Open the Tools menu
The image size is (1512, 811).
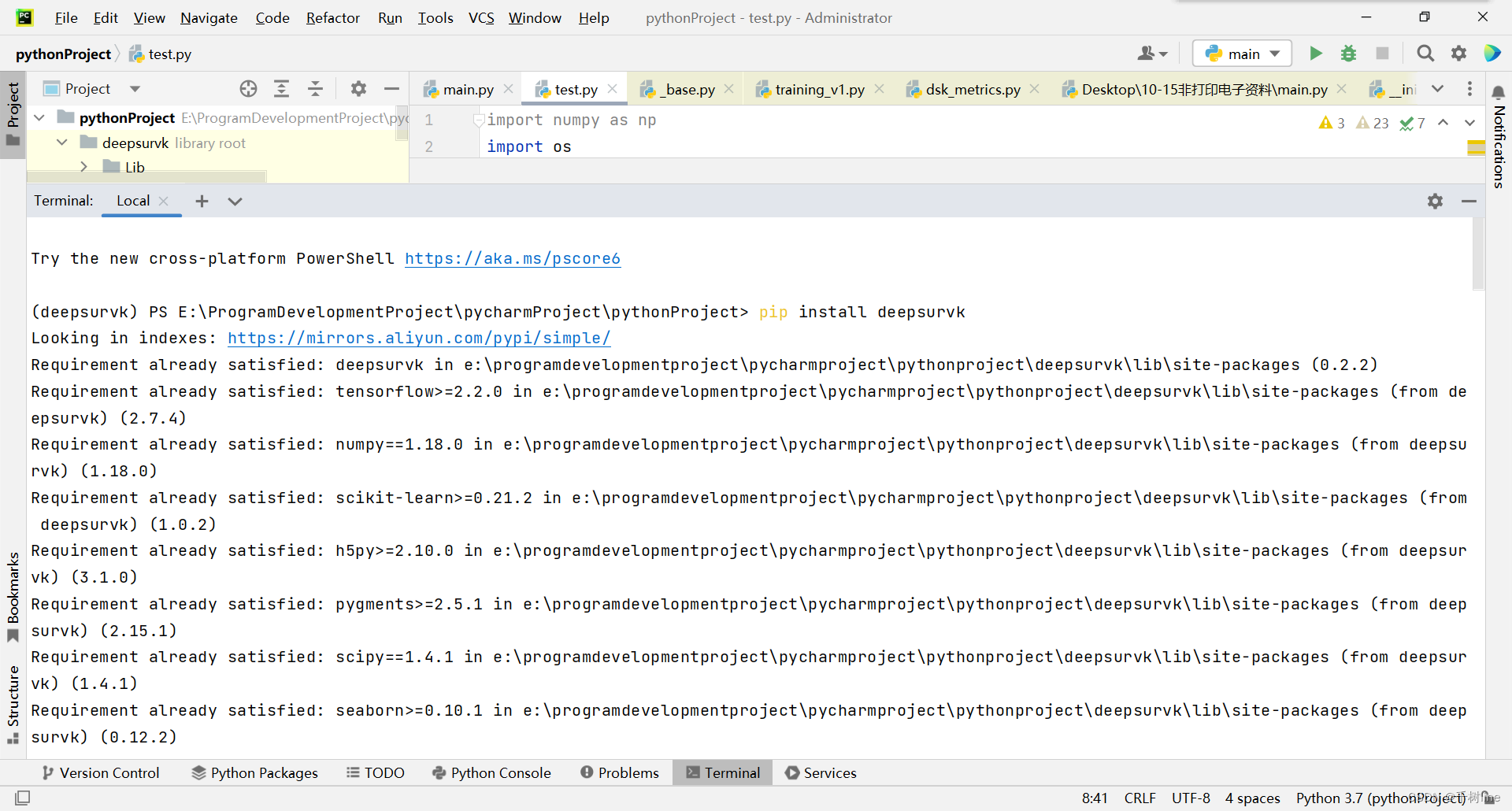435,17
